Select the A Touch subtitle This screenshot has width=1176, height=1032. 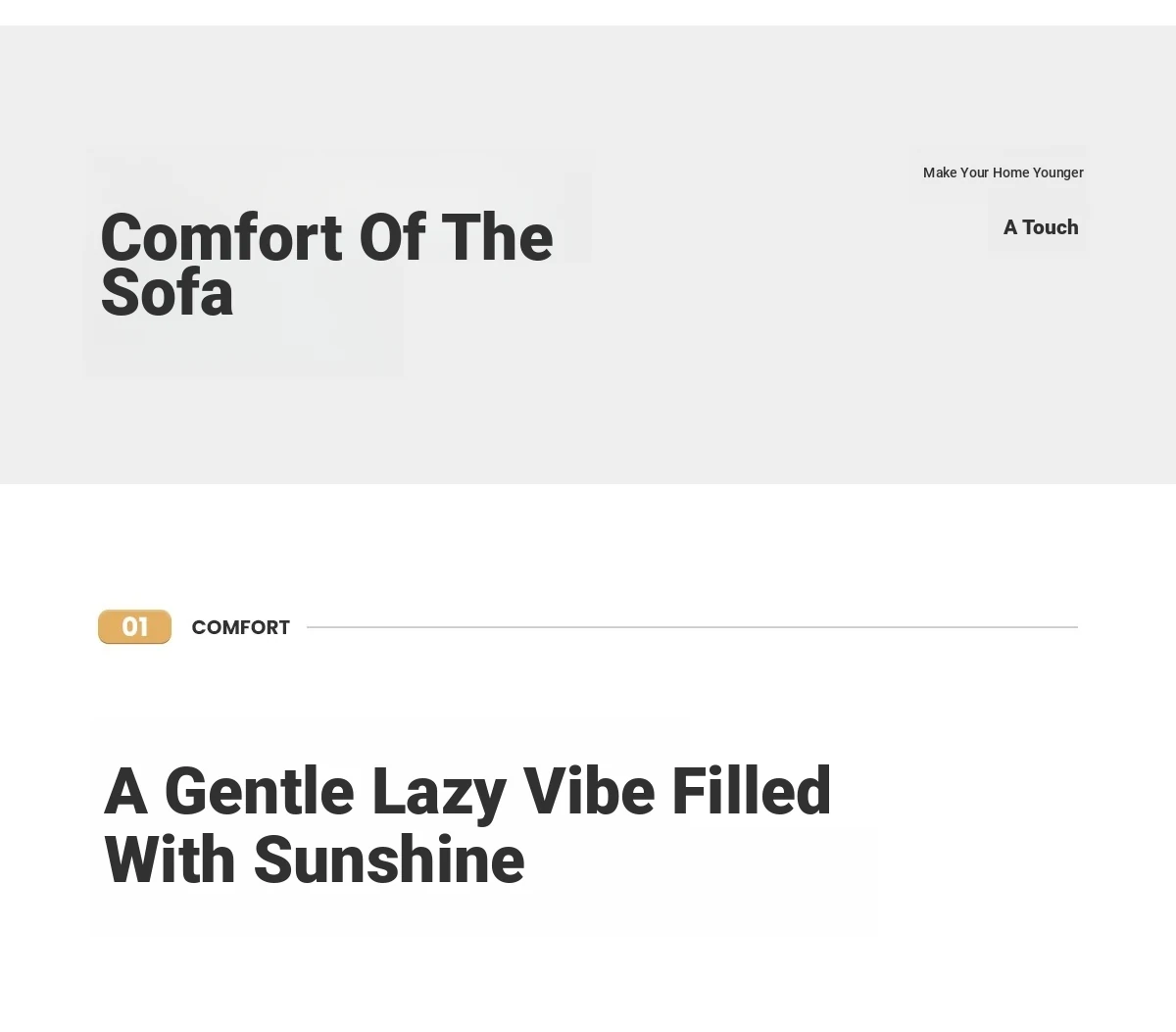click(1040, 227)
